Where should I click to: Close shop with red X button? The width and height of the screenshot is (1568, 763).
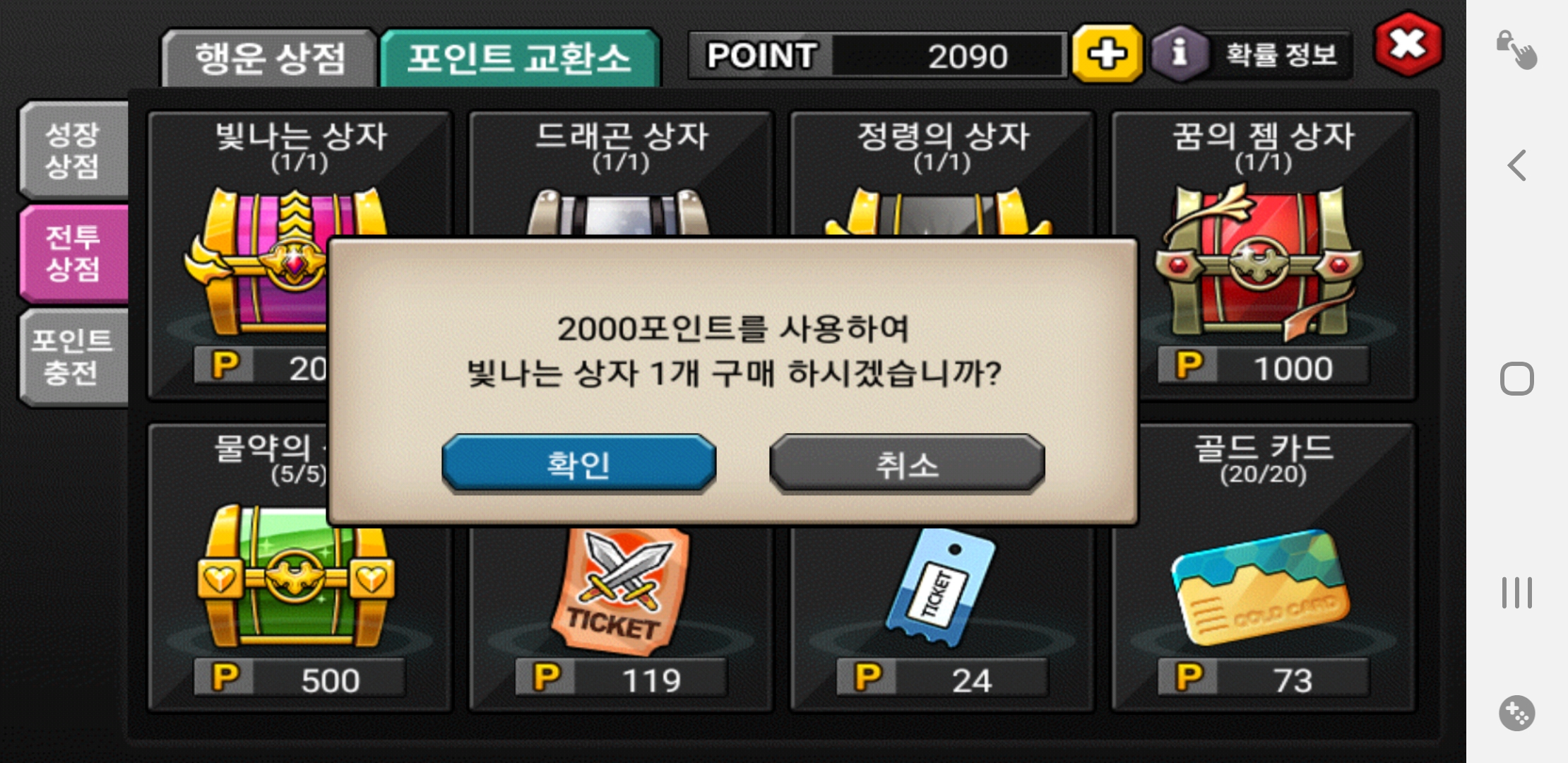click(x=1408, y=44)
